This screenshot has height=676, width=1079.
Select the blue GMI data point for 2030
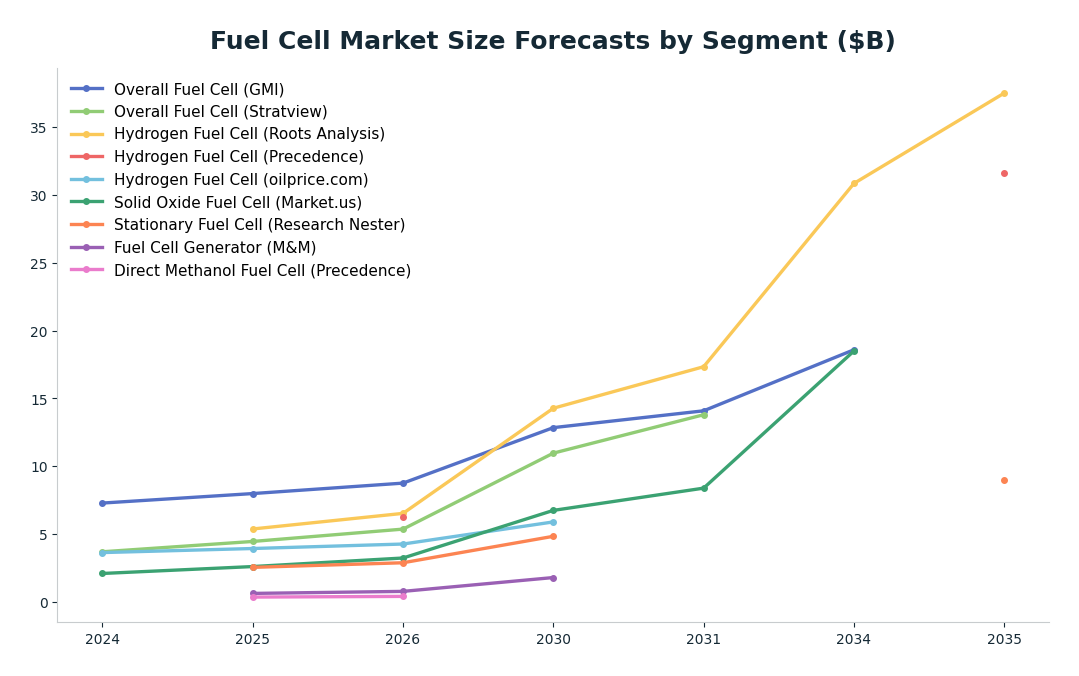(x=553, y=428)
